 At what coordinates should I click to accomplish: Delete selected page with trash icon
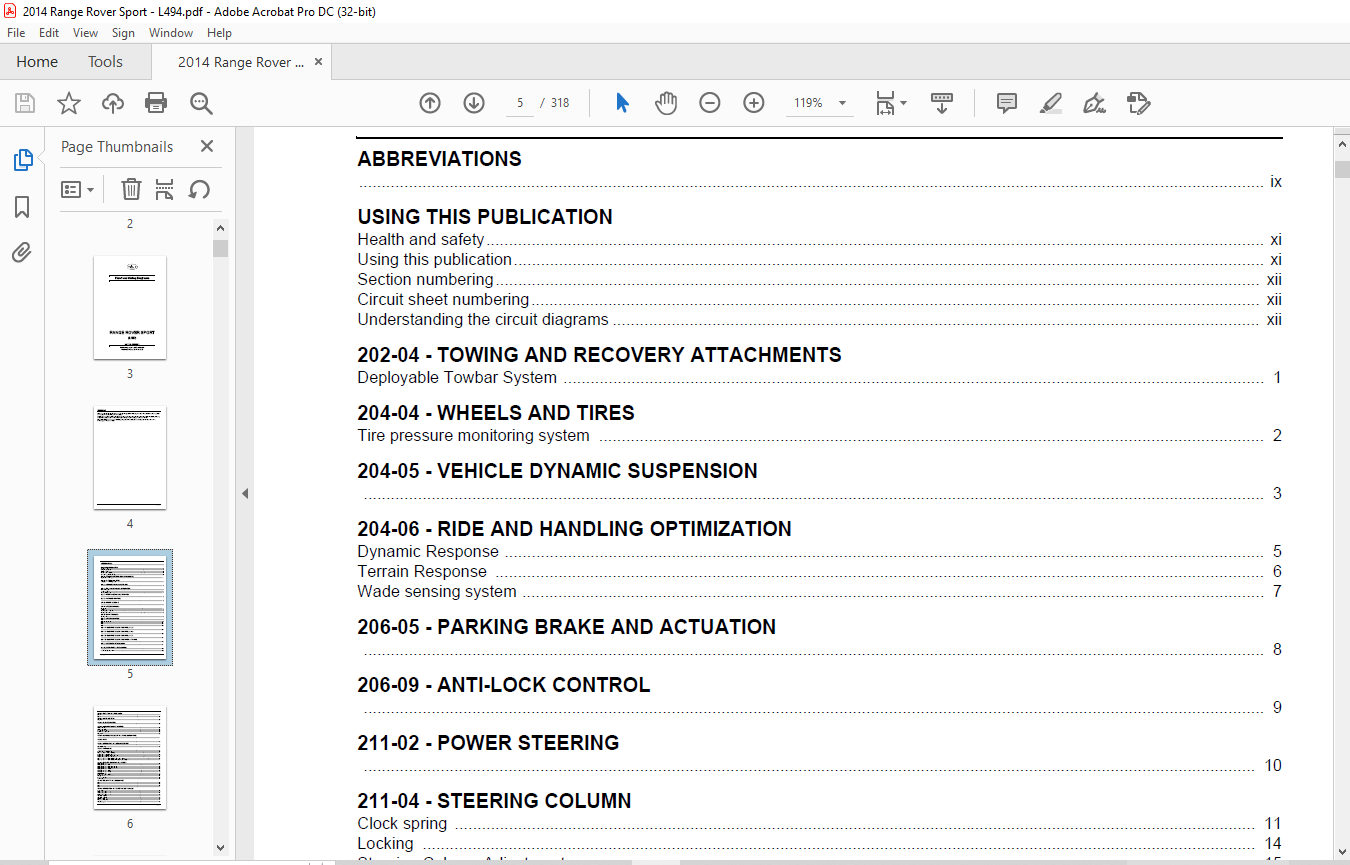(x=131, y=189)
